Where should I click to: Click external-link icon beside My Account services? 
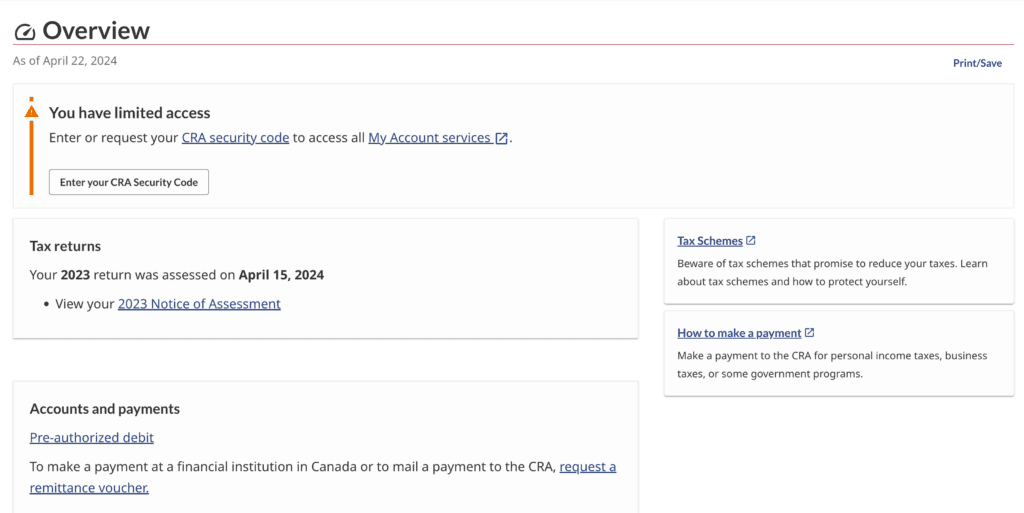click(x=501, y=138)
